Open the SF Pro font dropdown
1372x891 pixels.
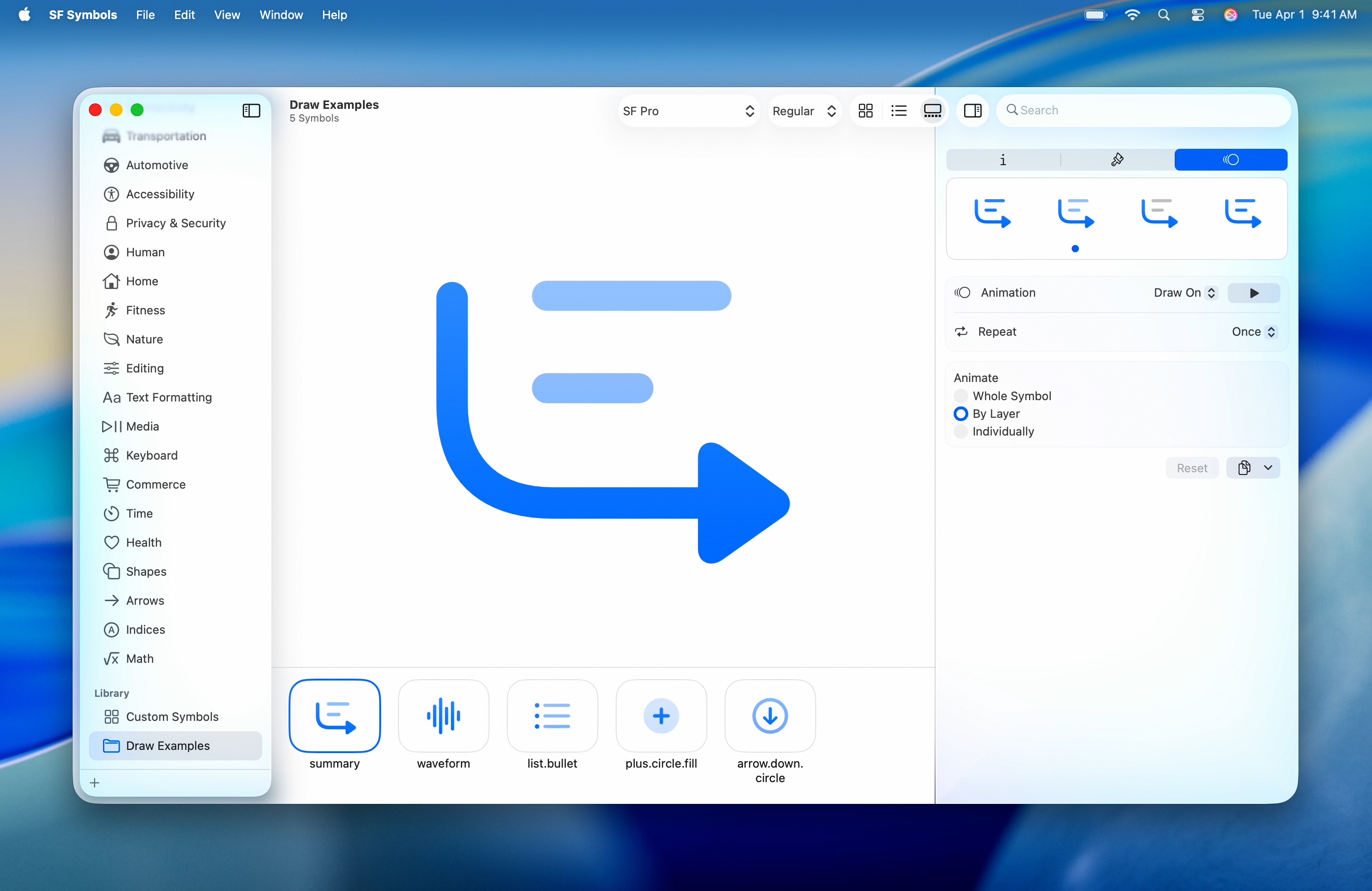[688, 111]
